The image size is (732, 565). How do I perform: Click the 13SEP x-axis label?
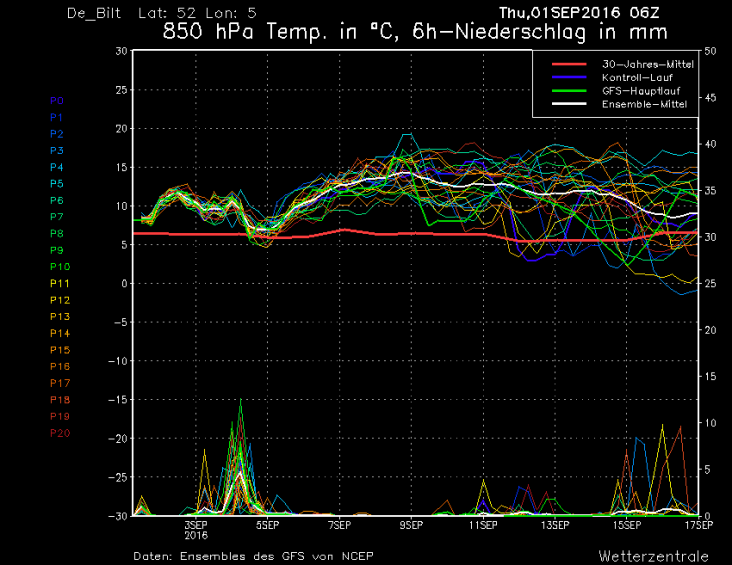click(555, 525)
